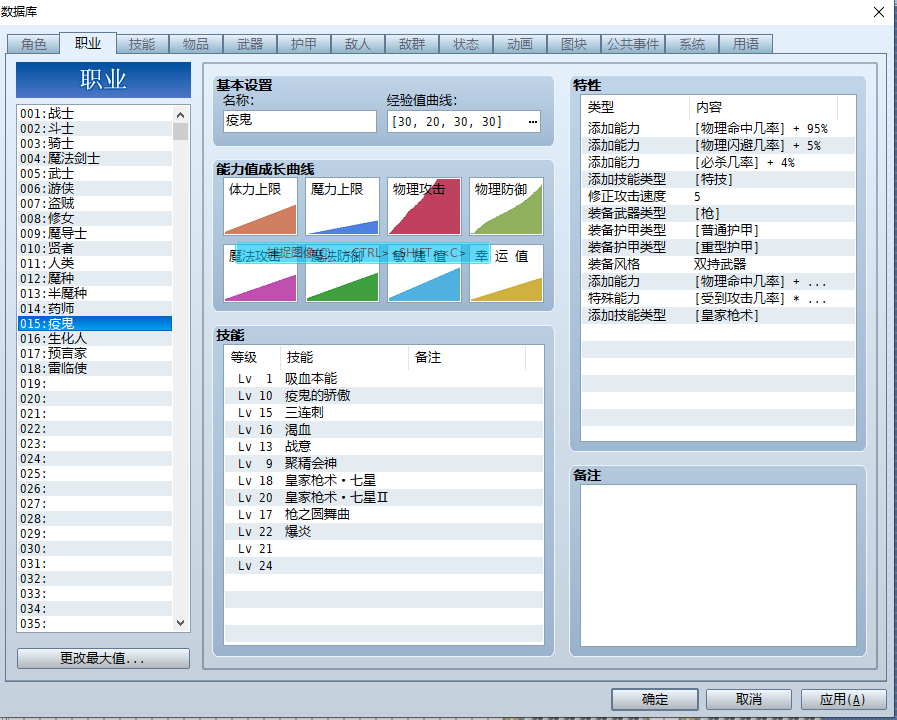
Task: Open the 魔法防御 growth curve thumbnail
Action: pos(342,273)
